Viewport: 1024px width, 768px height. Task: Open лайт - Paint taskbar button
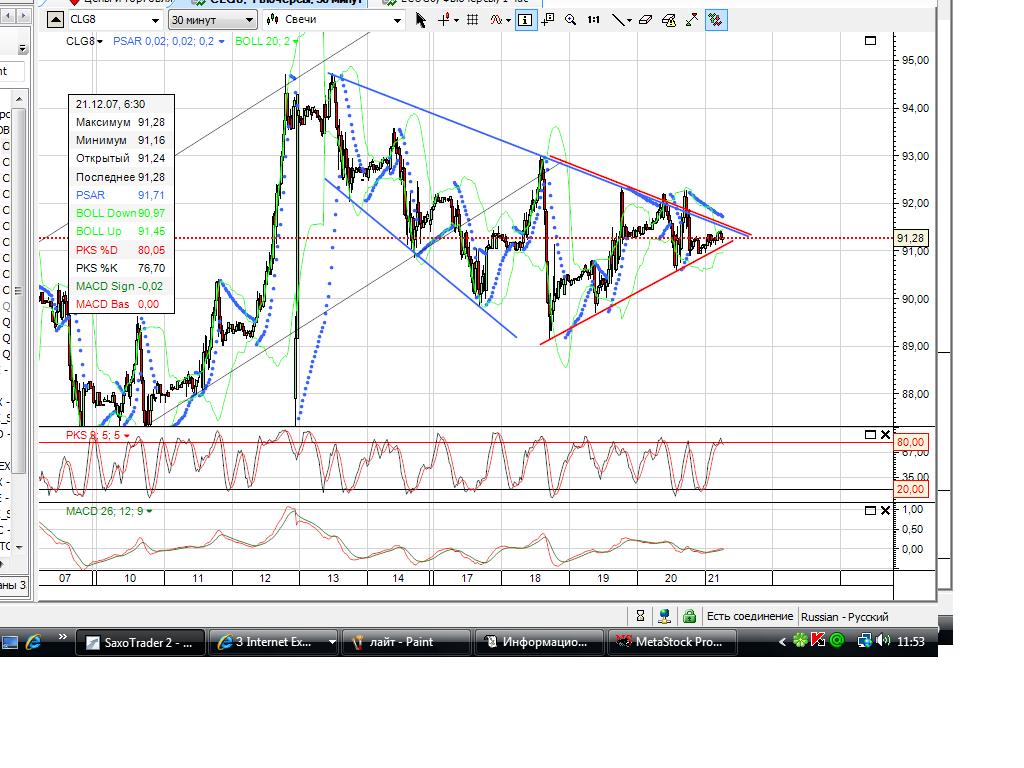point(407,642)
